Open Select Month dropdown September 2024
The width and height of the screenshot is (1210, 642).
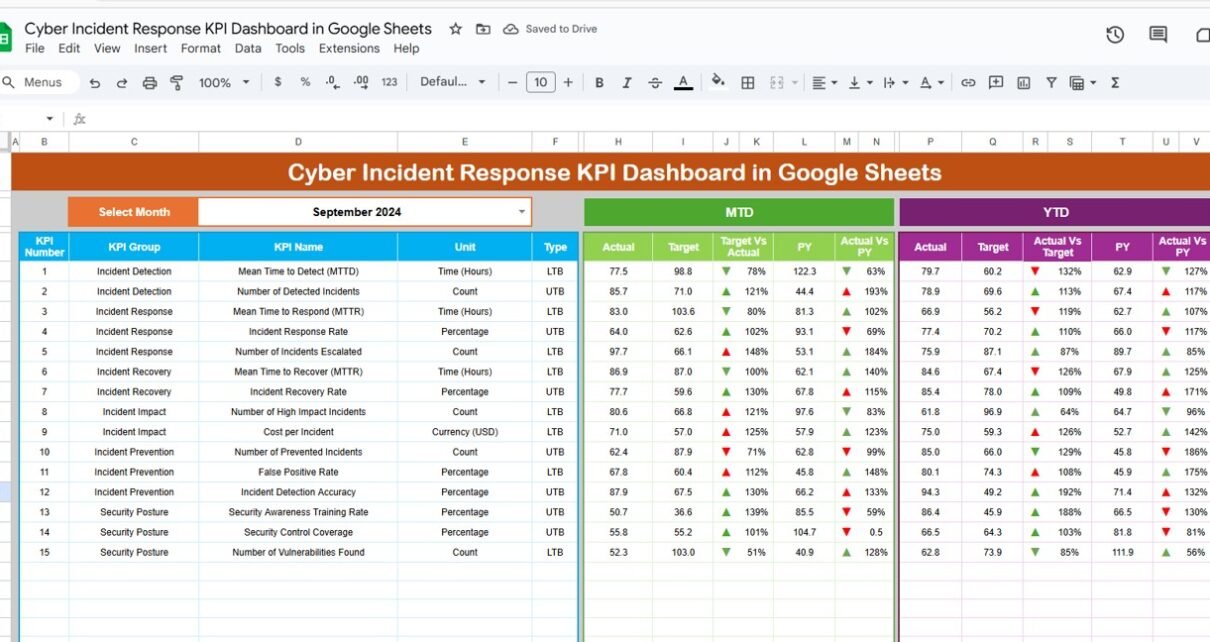pos(365,212)
